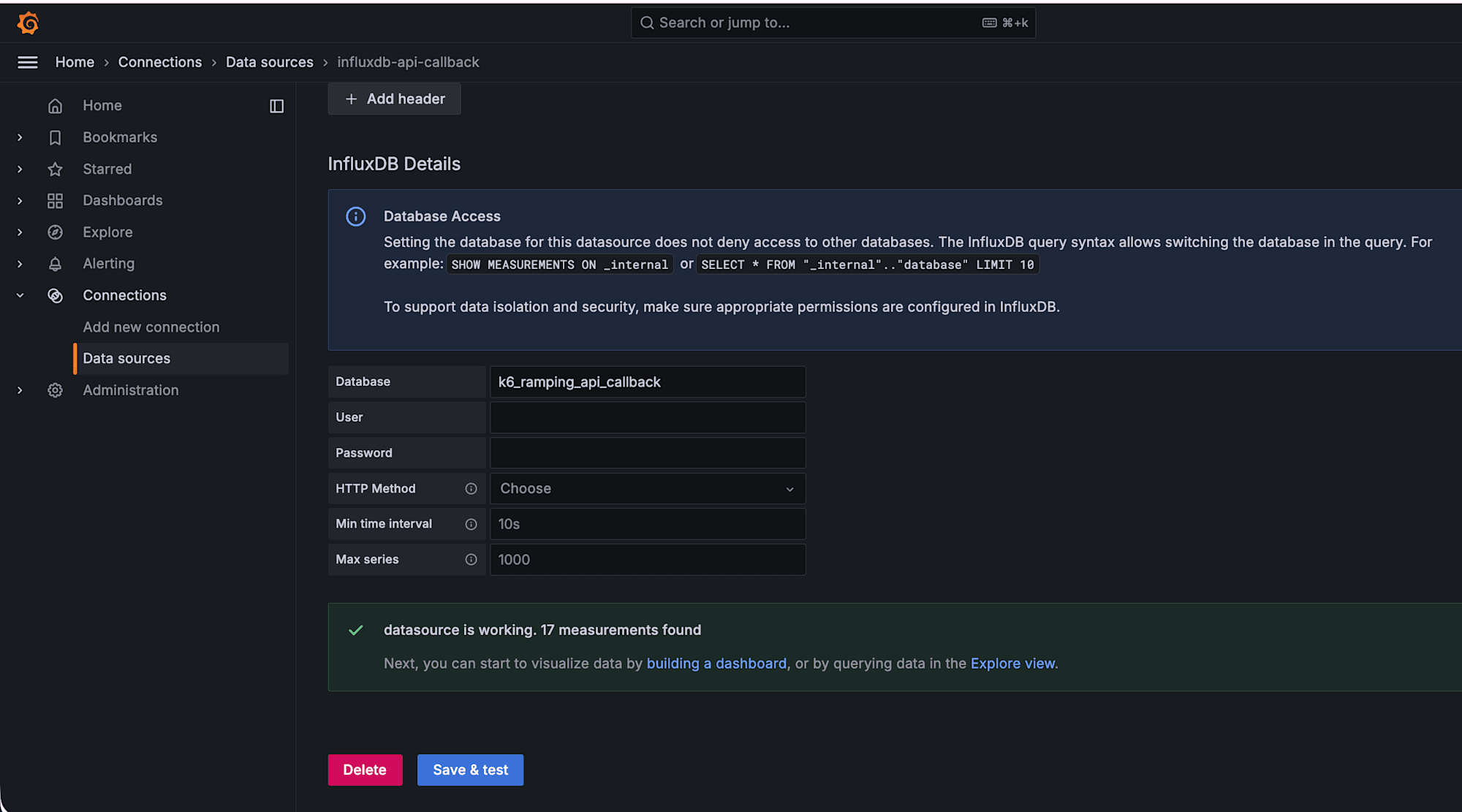This screenshot has width=1462, height=812.
Task: Click the Administration gear icon
Action: click(x=55, y=390)
